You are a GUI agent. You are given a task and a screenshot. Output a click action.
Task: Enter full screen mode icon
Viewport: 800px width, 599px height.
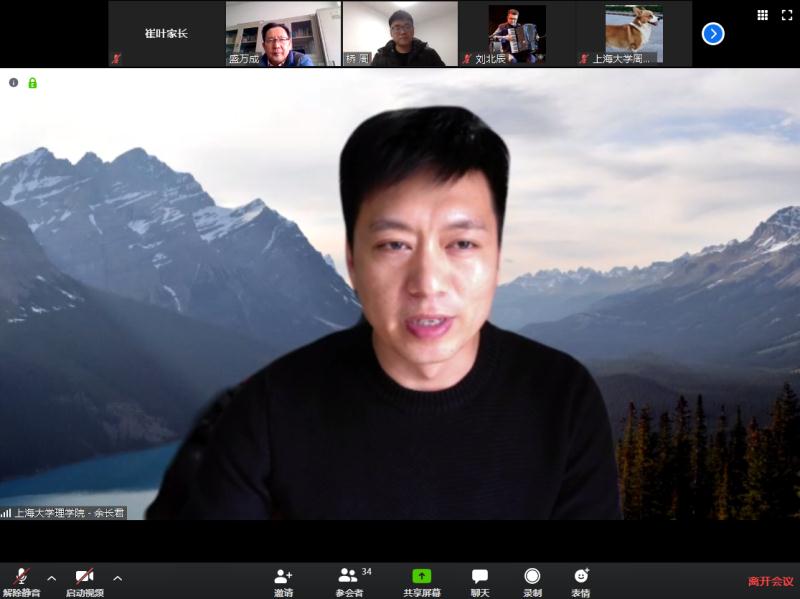tap(786, 15)
